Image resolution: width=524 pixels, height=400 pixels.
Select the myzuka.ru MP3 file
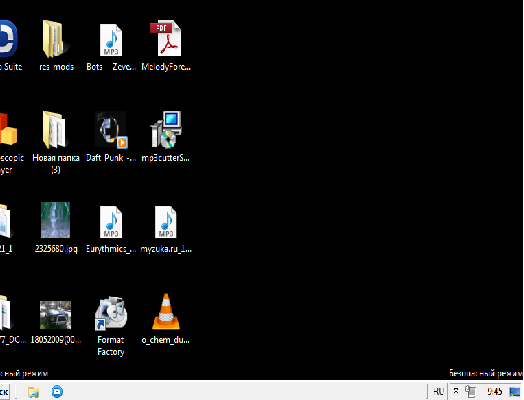166,227
